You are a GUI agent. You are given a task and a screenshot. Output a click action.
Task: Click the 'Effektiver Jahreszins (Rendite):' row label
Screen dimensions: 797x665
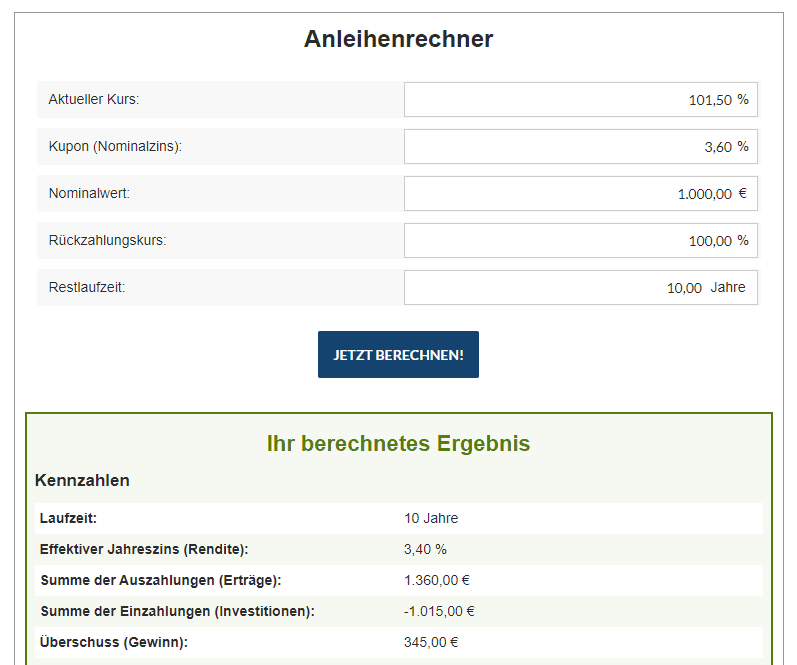click(x=143, y=549)
